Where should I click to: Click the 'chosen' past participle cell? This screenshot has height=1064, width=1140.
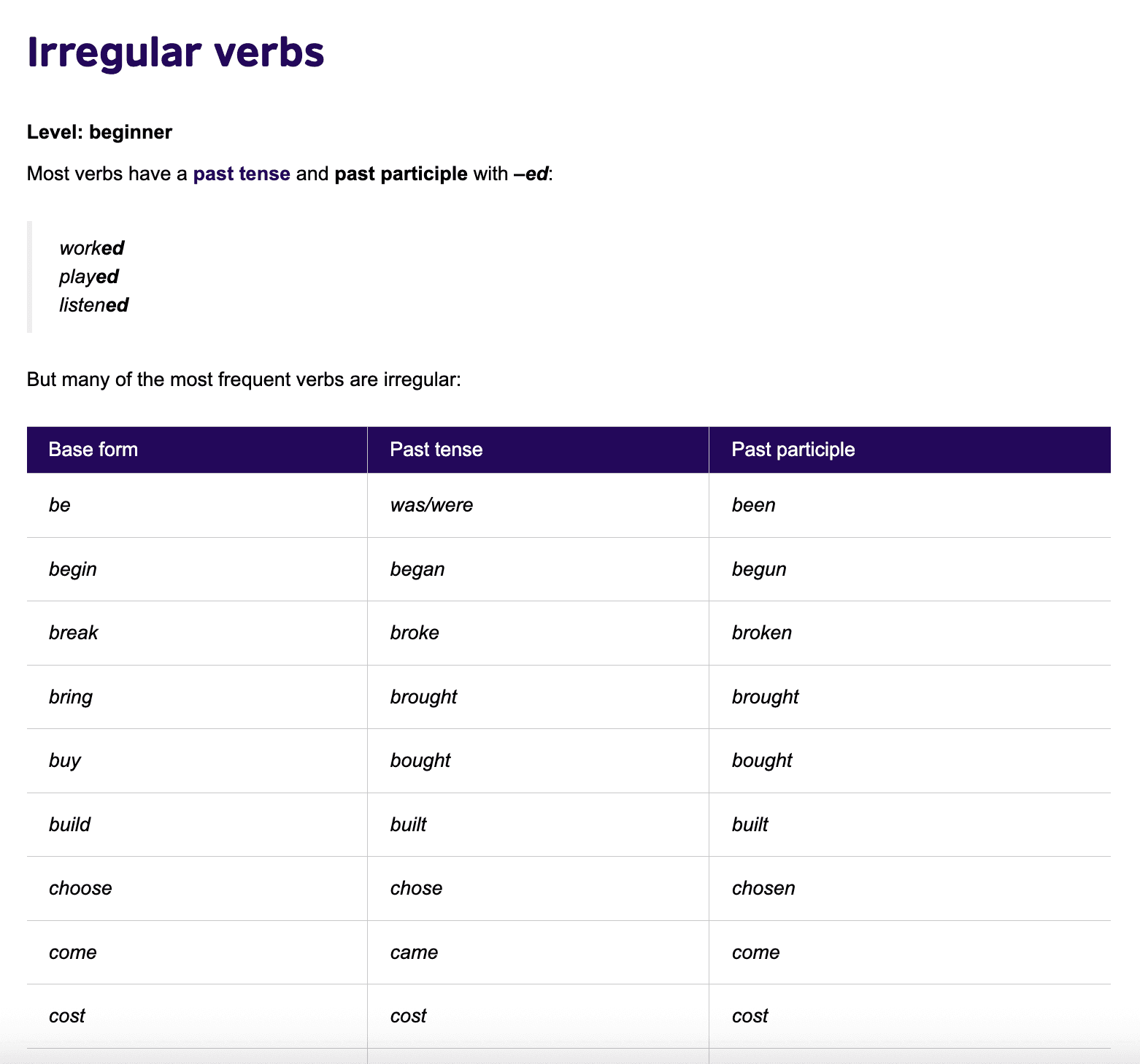[763, 888]
